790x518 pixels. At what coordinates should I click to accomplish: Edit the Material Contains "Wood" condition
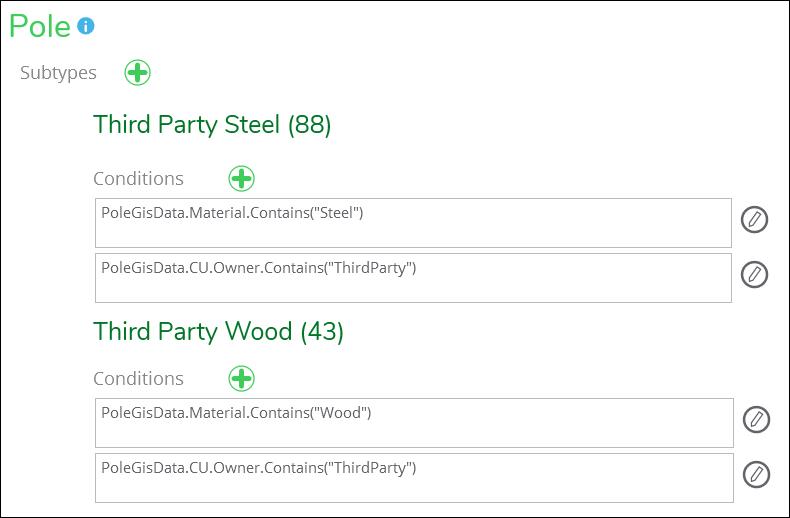tap(756, 419)
